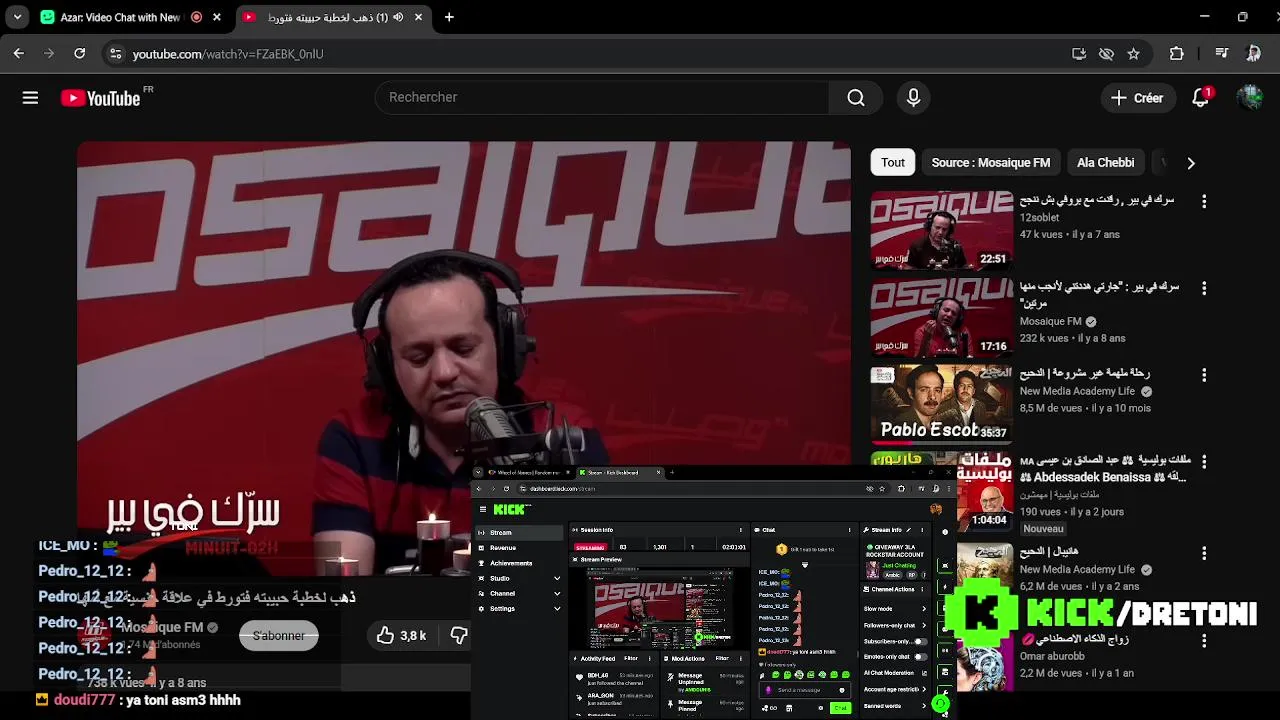The image size is (1280, 720).
Task: Show more filter chips with arrow
Action: tap(1190, 163)
